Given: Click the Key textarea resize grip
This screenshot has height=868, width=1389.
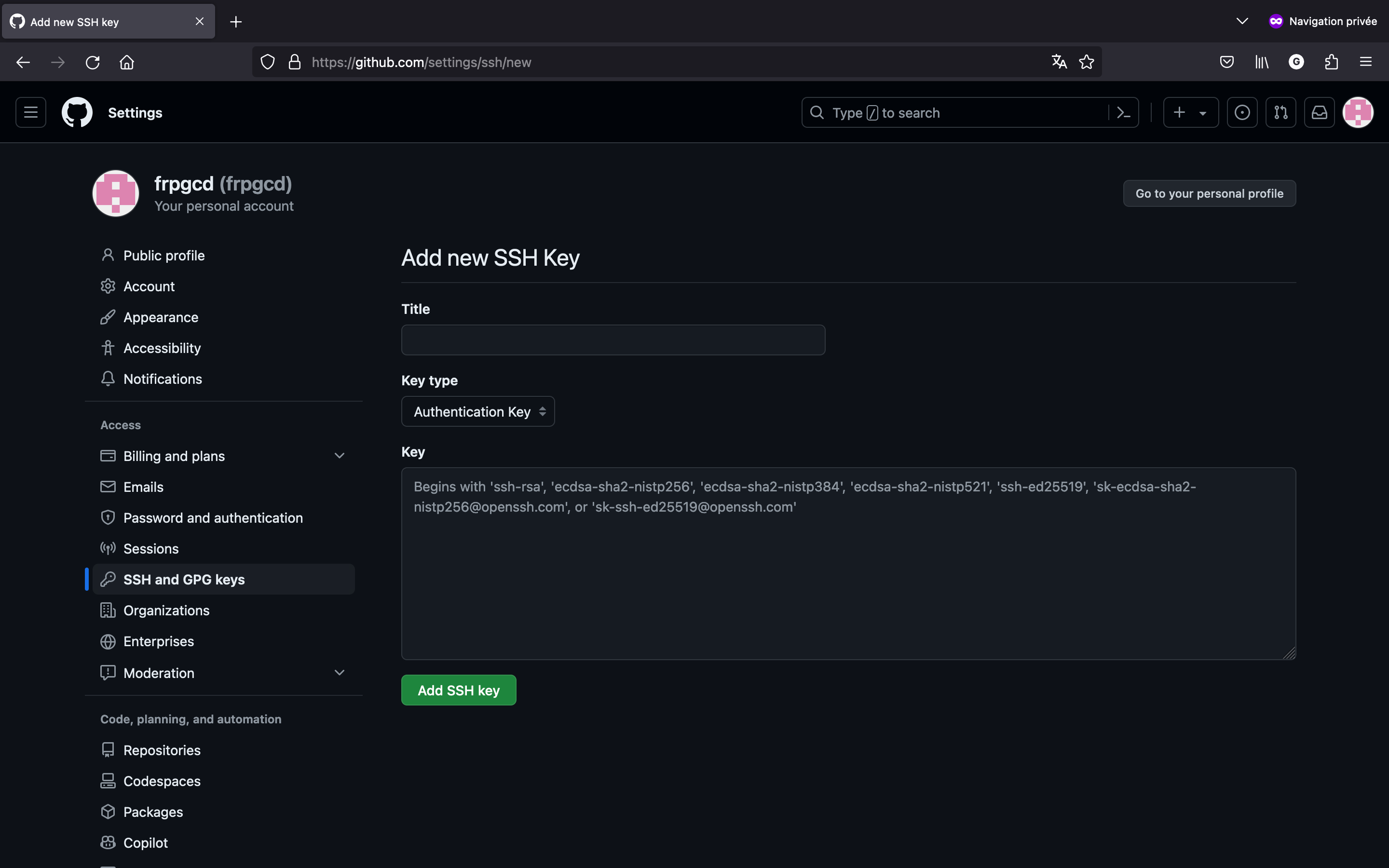Looking at the screenshot, I should click(1289, 653).
